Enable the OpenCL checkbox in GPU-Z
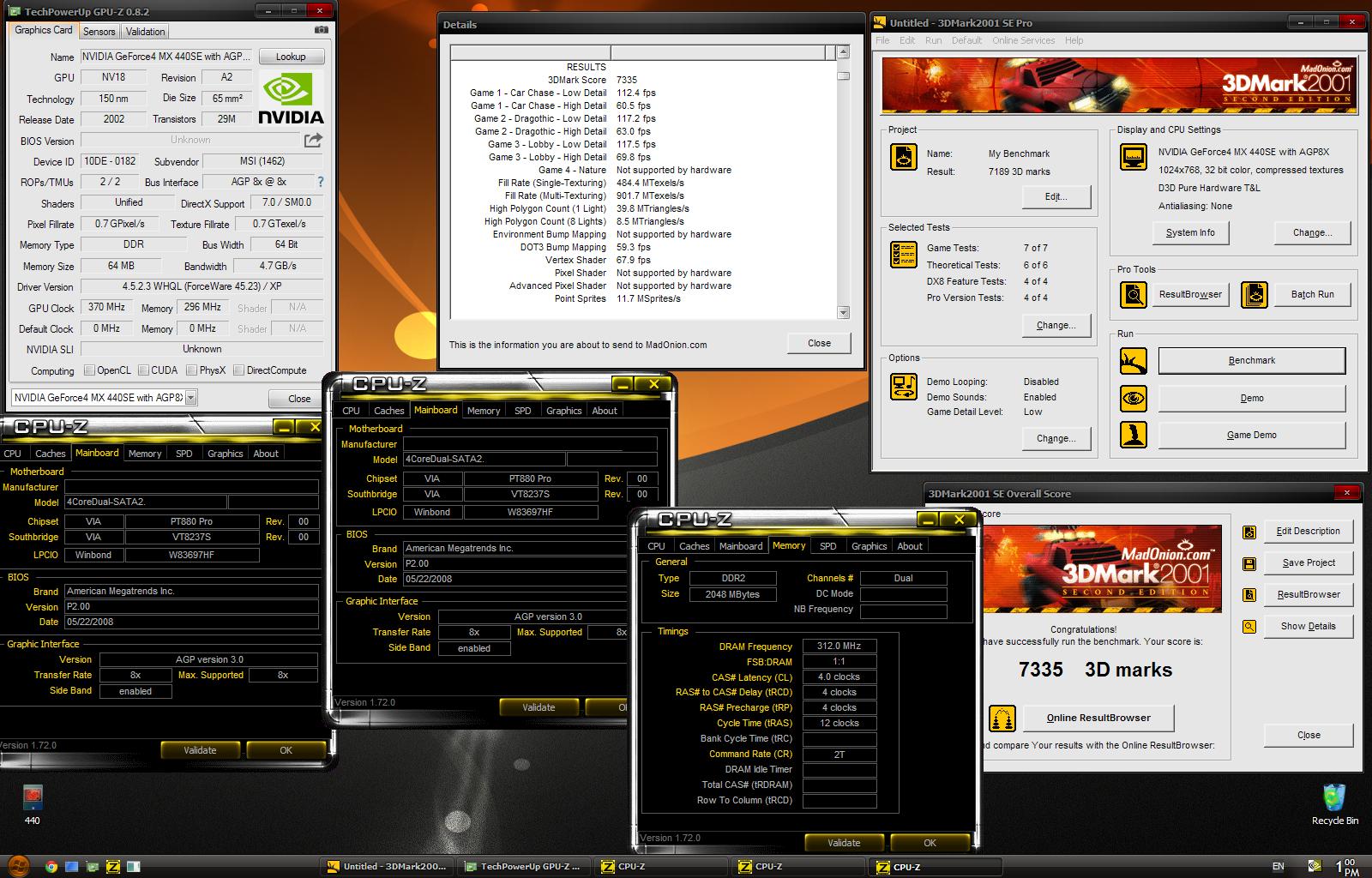The width and height of the screenshot is (1372, 878). click(89, 370)
